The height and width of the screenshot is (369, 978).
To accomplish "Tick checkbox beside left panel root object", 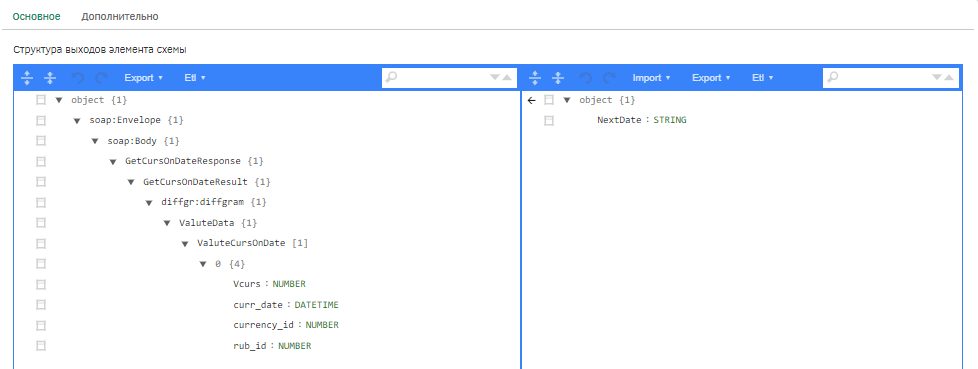I will click(41, 100).
